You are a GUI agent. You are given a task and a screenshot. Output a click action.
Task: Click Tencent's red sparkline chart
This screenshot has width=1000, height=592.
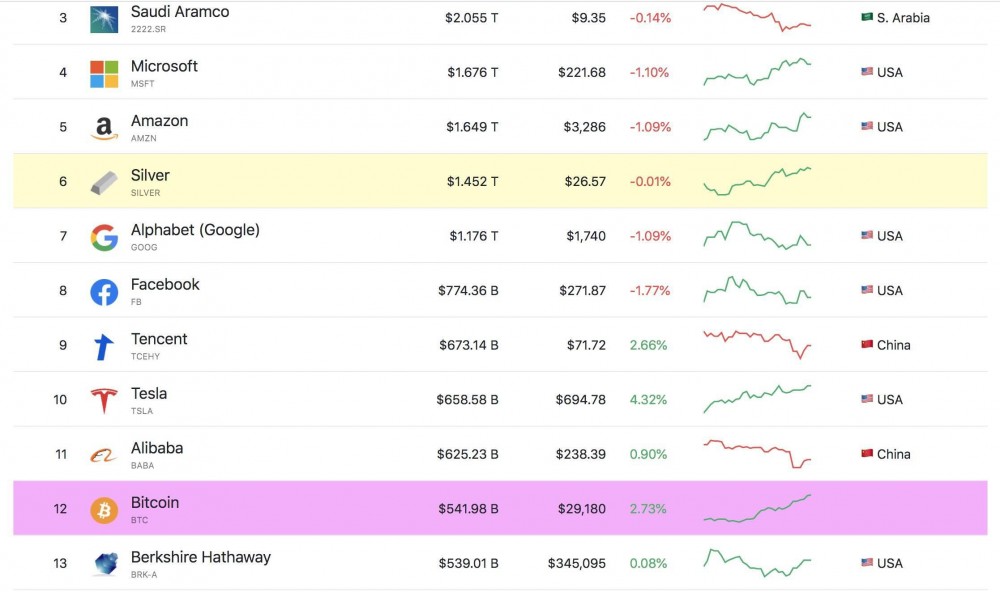(x=757, y=344)
